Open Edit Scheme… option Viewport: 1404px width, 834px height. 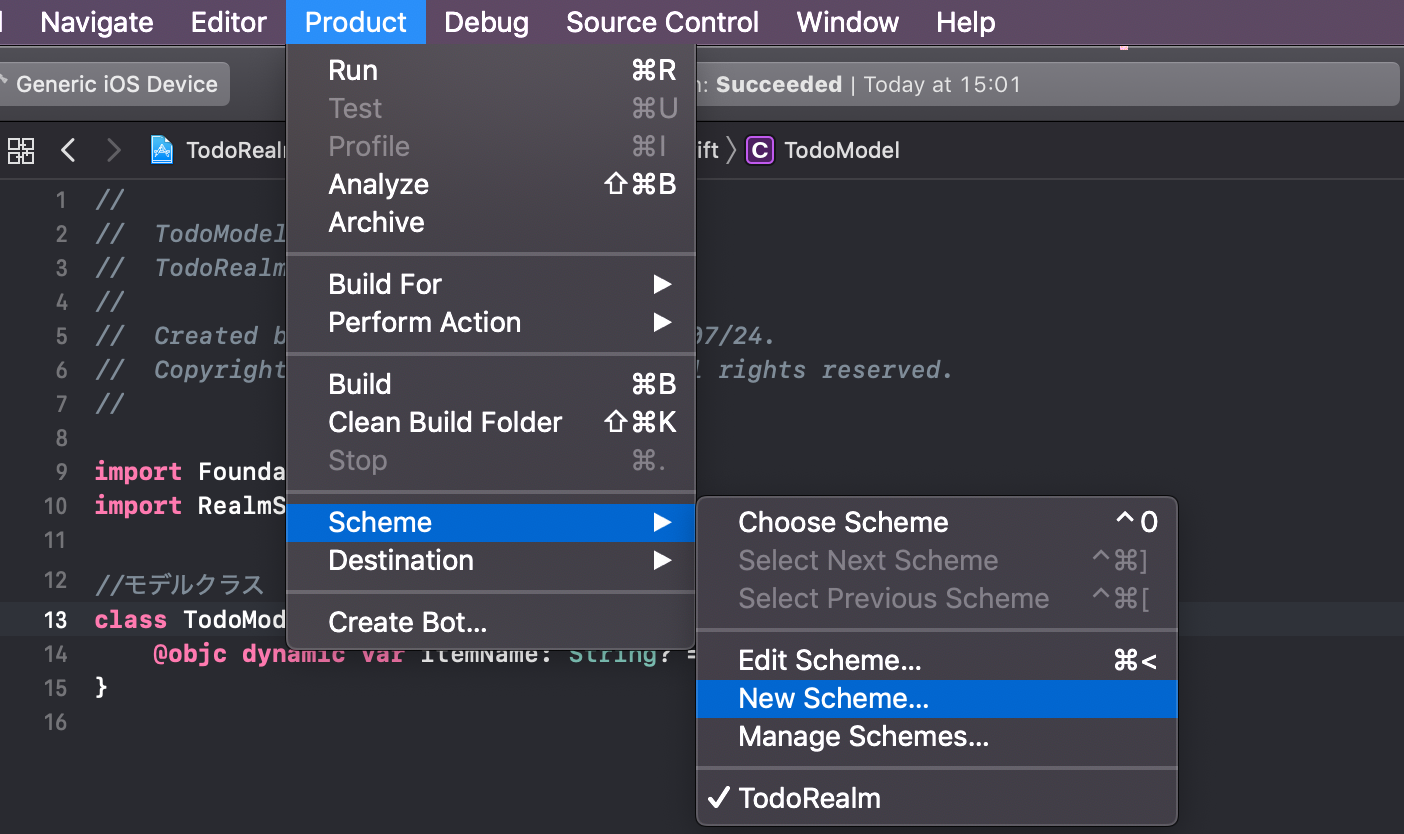click(829, 660)
